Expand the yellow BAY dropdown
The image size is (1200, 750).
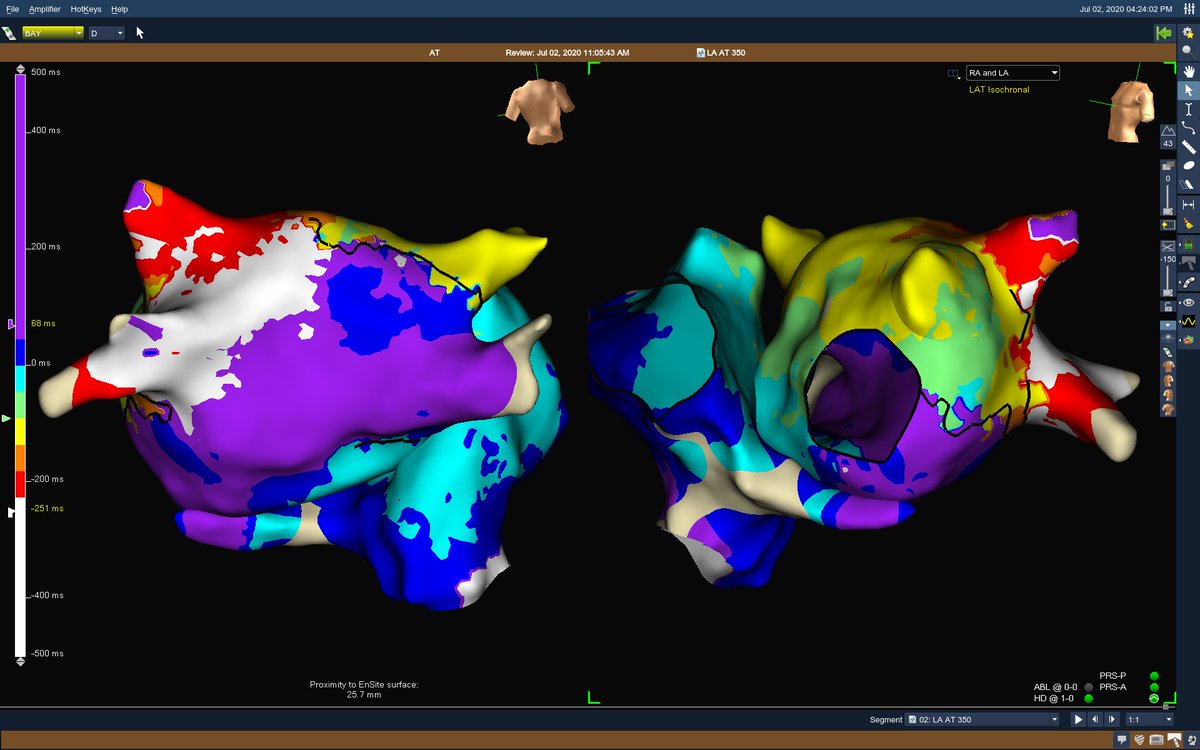[x=53, y=33]
